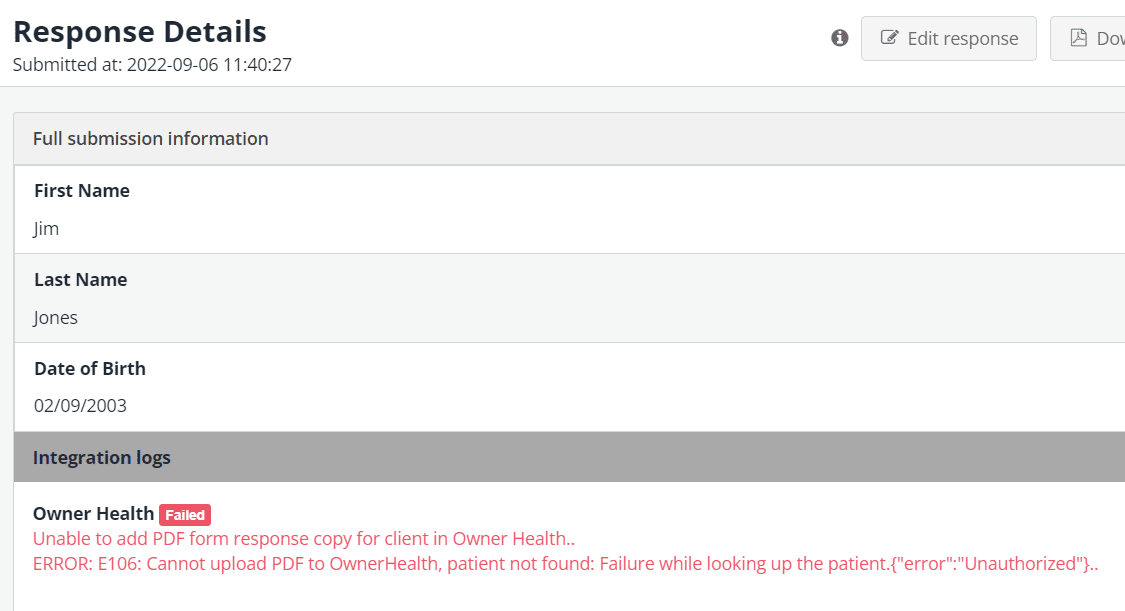The image size is (1125, 611).
Task: Click the red Failed status badge
Action: [185, 515]
